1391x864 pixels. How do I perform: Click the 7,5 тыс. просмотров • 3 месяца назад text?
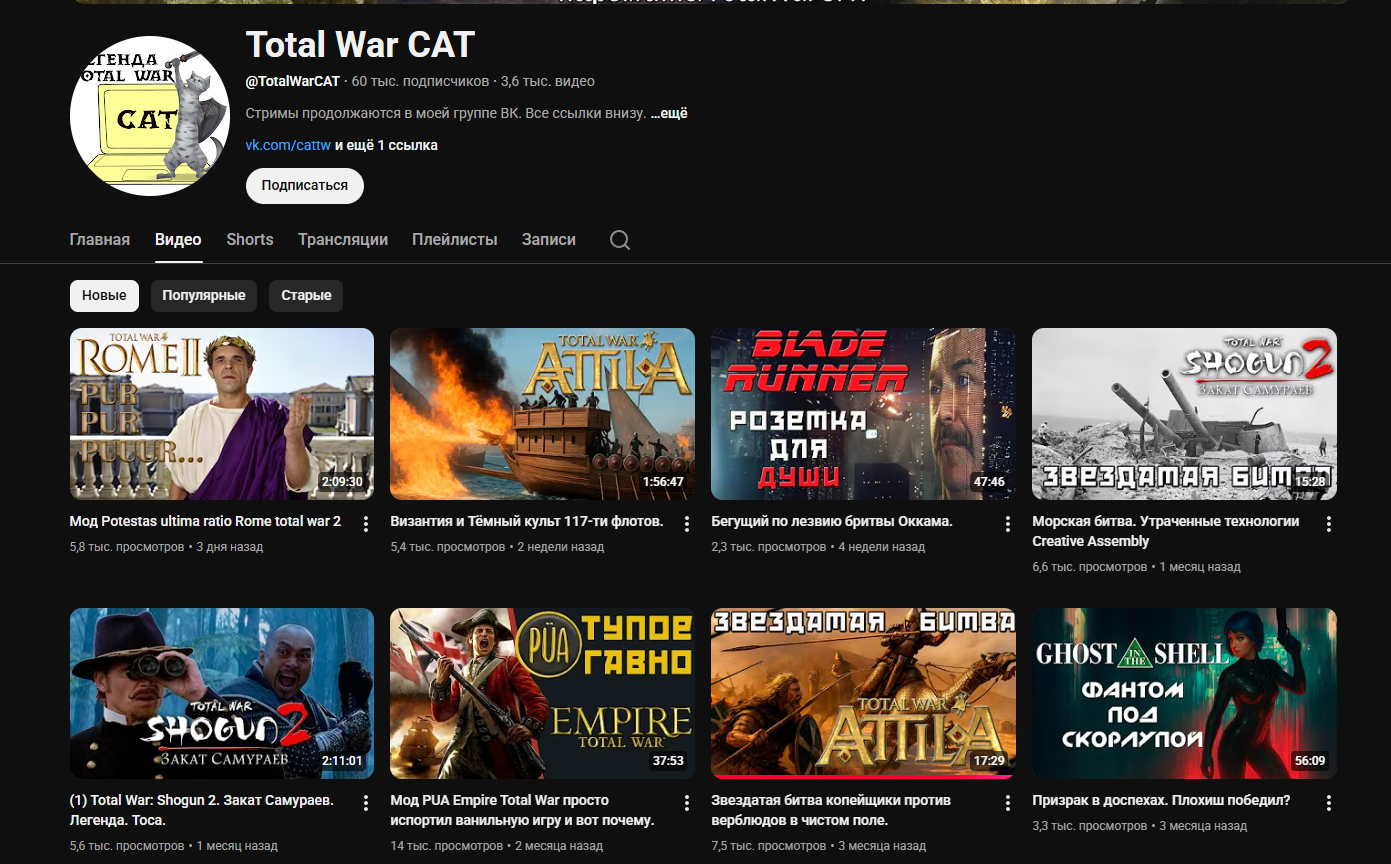coord(818,846)
